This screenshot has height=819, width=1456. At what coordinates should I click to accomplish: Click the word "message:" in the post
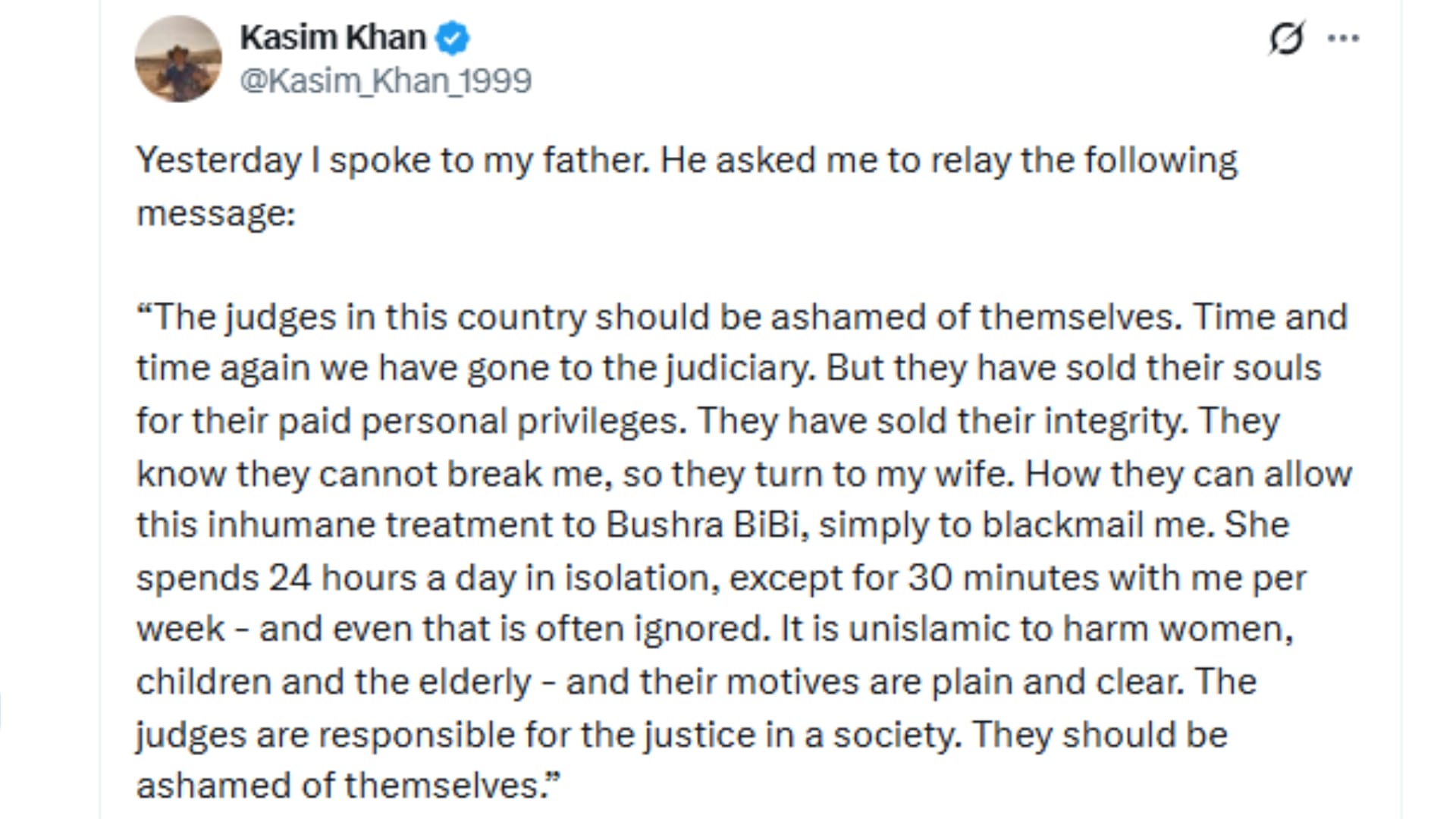click(216, 213)
